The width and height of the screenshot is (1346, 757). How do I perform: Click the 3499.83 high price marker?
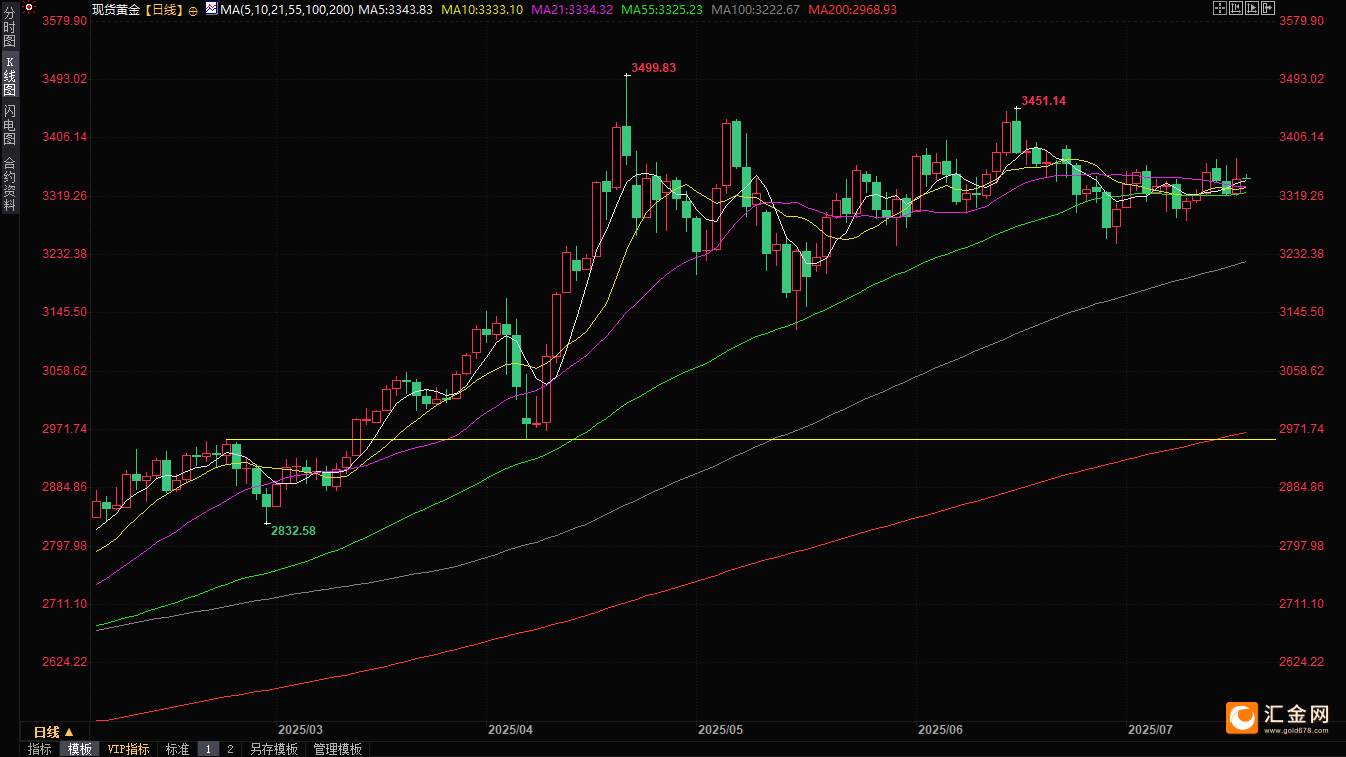[654, 68]
